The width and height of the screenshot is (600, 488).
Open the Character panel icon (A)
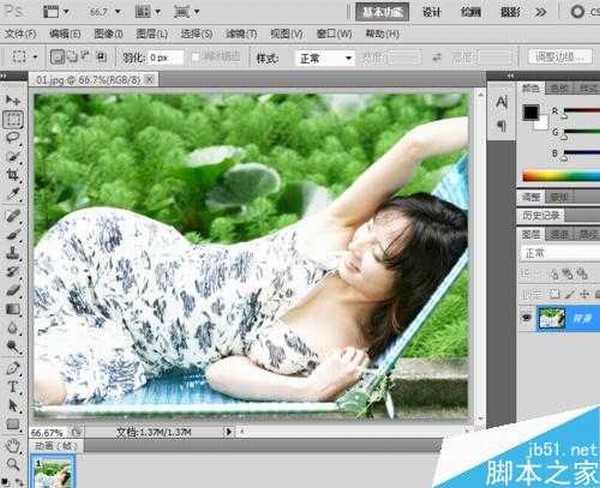502,103
